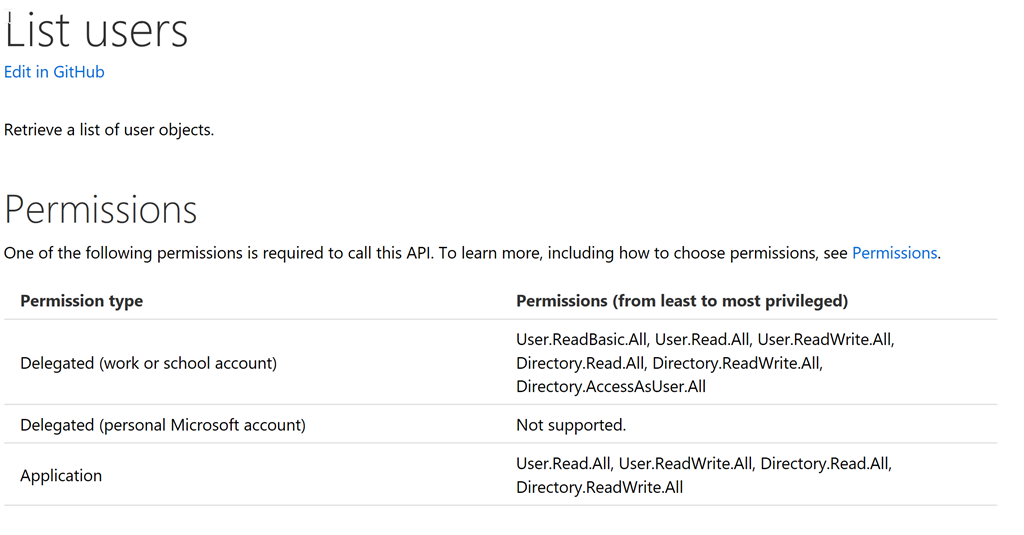Click the List users page title
1024x535 pixels.
[x=96, y=31]
